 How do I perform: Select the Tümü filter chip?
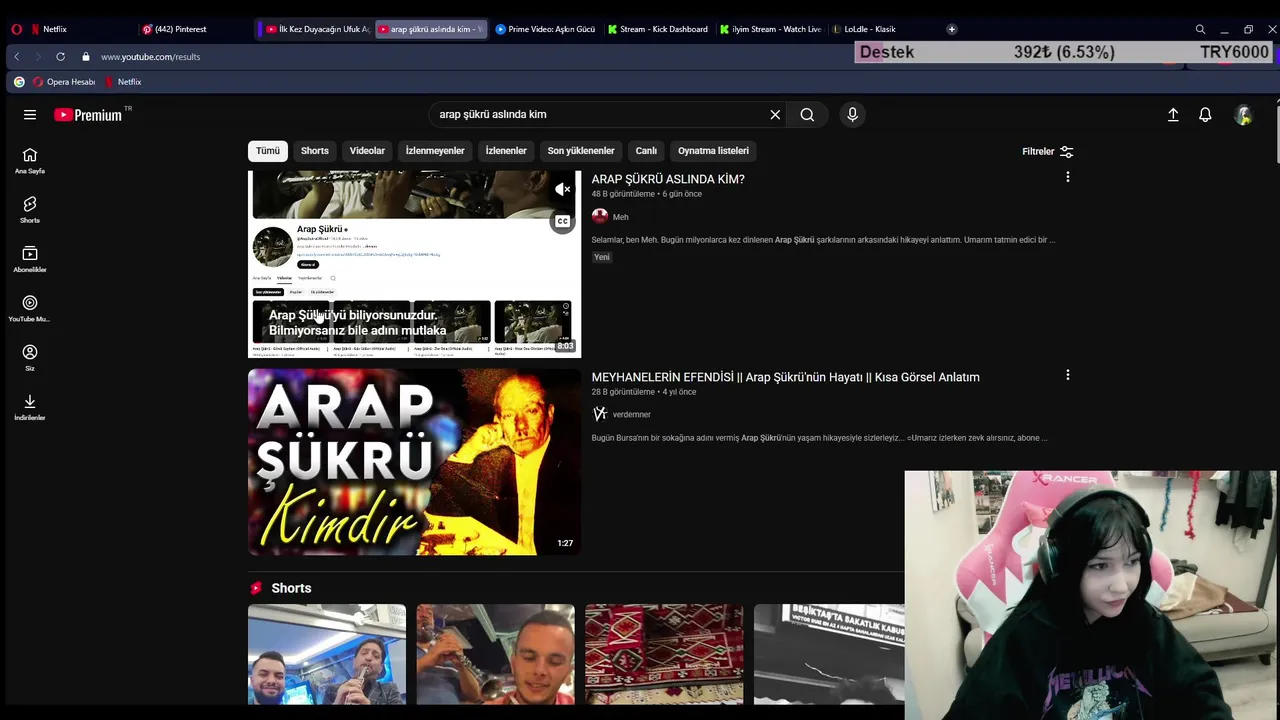pyautogui.click(x=268, y=151)
